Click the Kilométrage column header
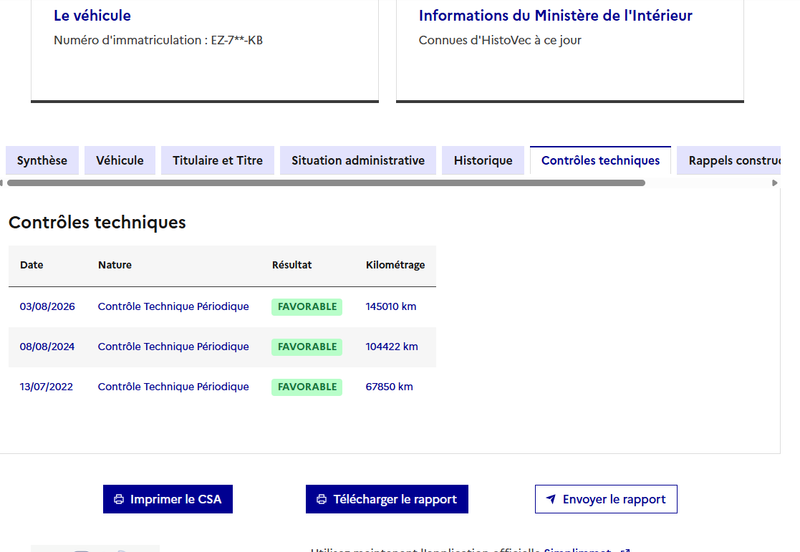This screenshot has width=800, height=552. tap(395, 265)
